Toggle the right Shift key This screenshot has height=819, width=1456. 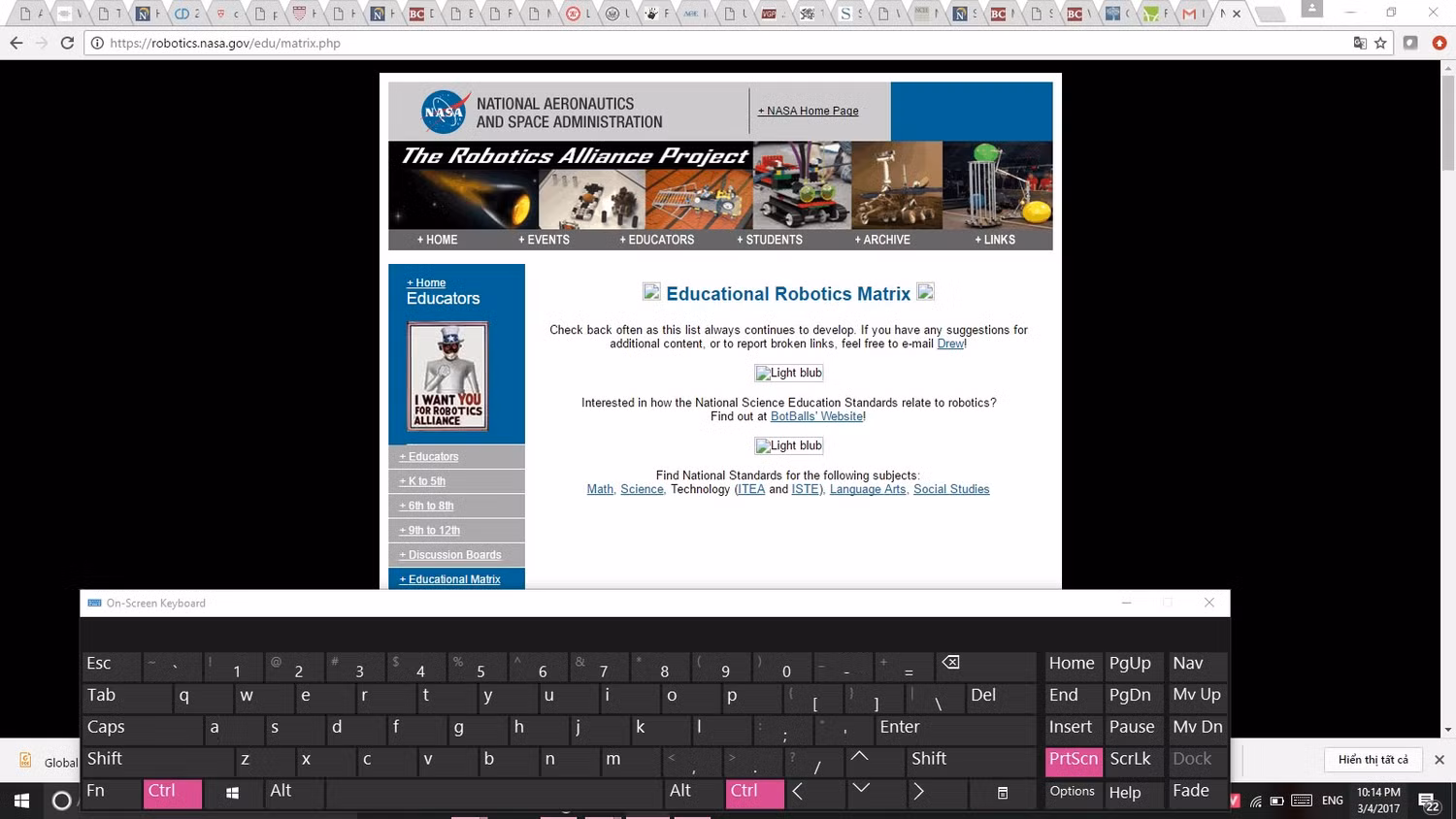(x=972, y=760)
